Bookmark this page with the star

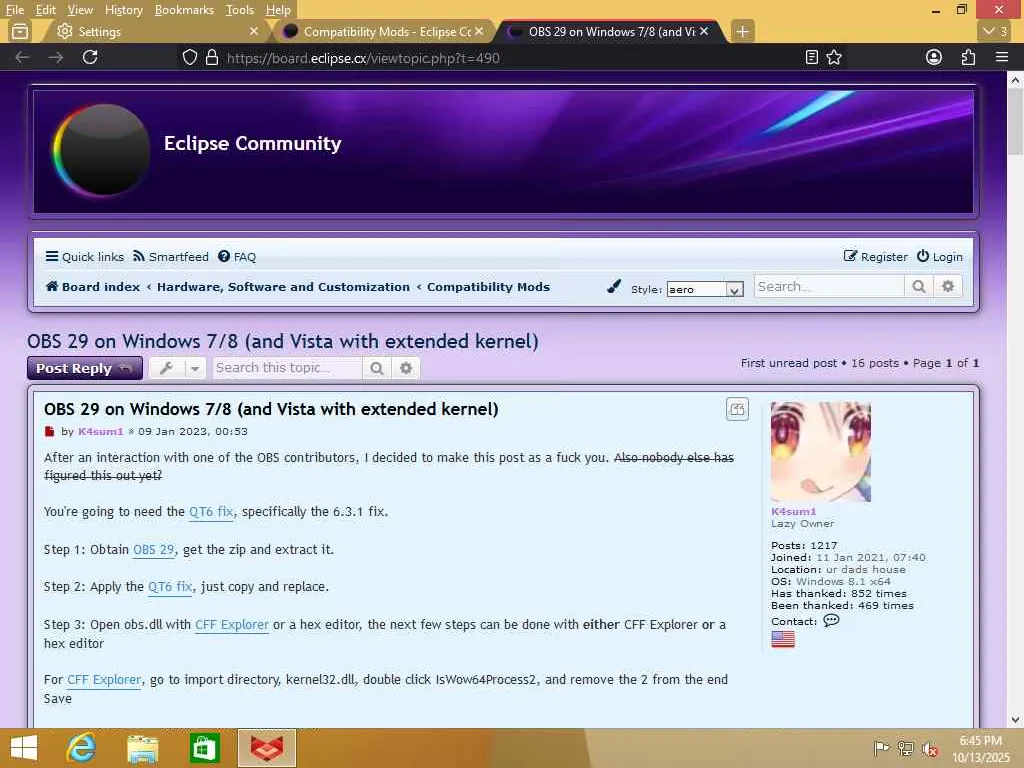click(x=834, y=57)
